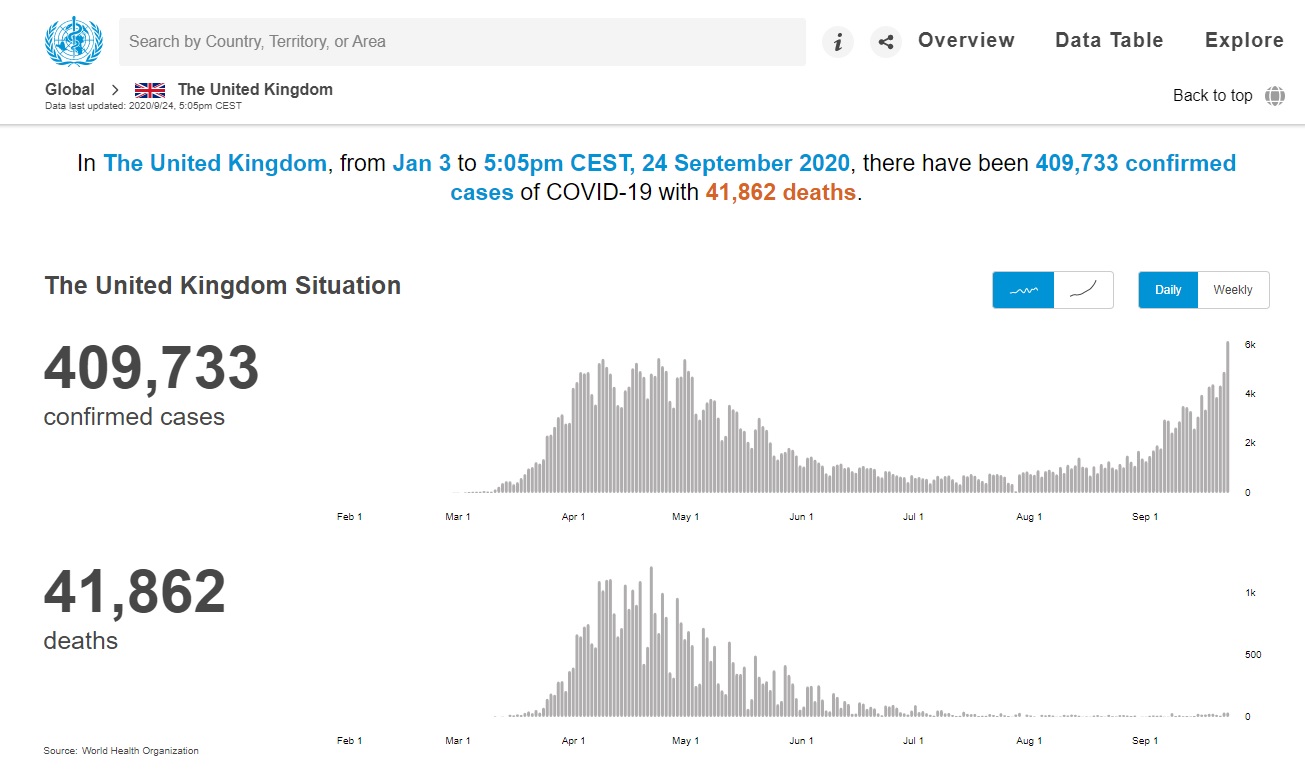This screenshot has width=1305, height=771.
Task: Click the tallest bar in confirmed cases chart
Action: pos(1228,418)
